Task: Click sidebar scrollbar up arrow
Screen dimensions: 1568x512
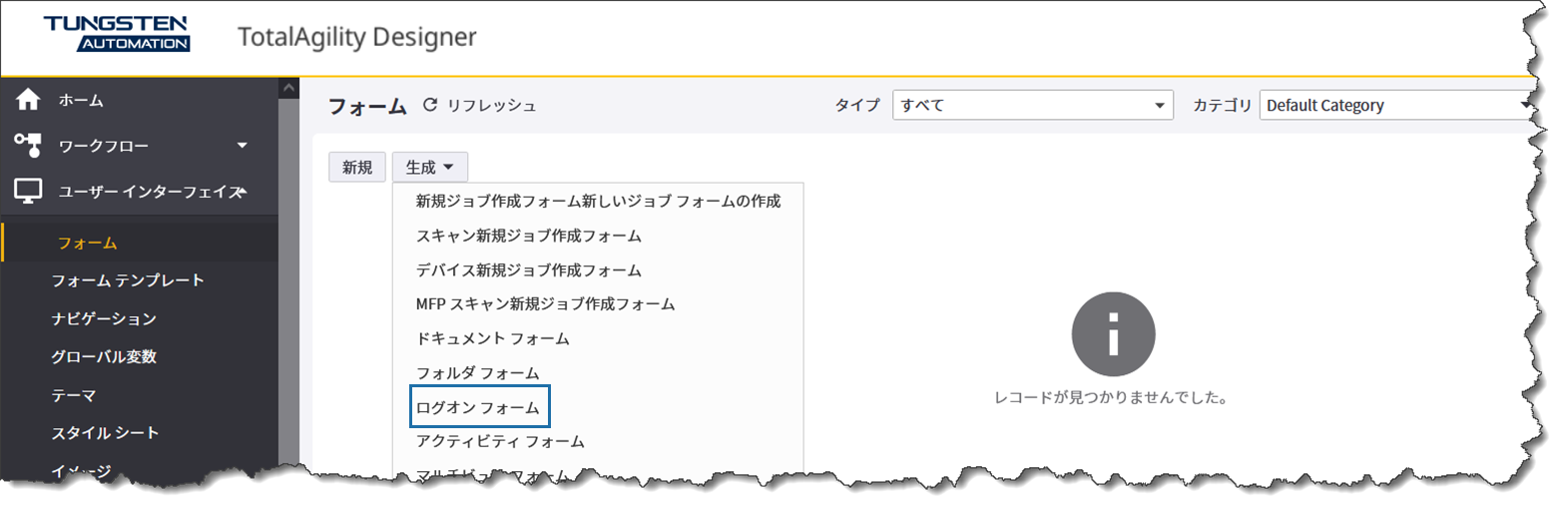Action: point(288,88)
